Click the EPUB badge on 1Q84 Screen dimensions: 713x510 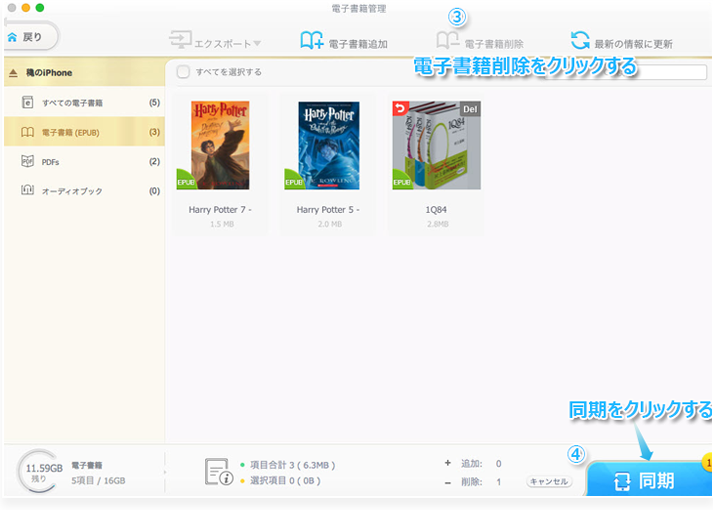(x=401, y=181)
